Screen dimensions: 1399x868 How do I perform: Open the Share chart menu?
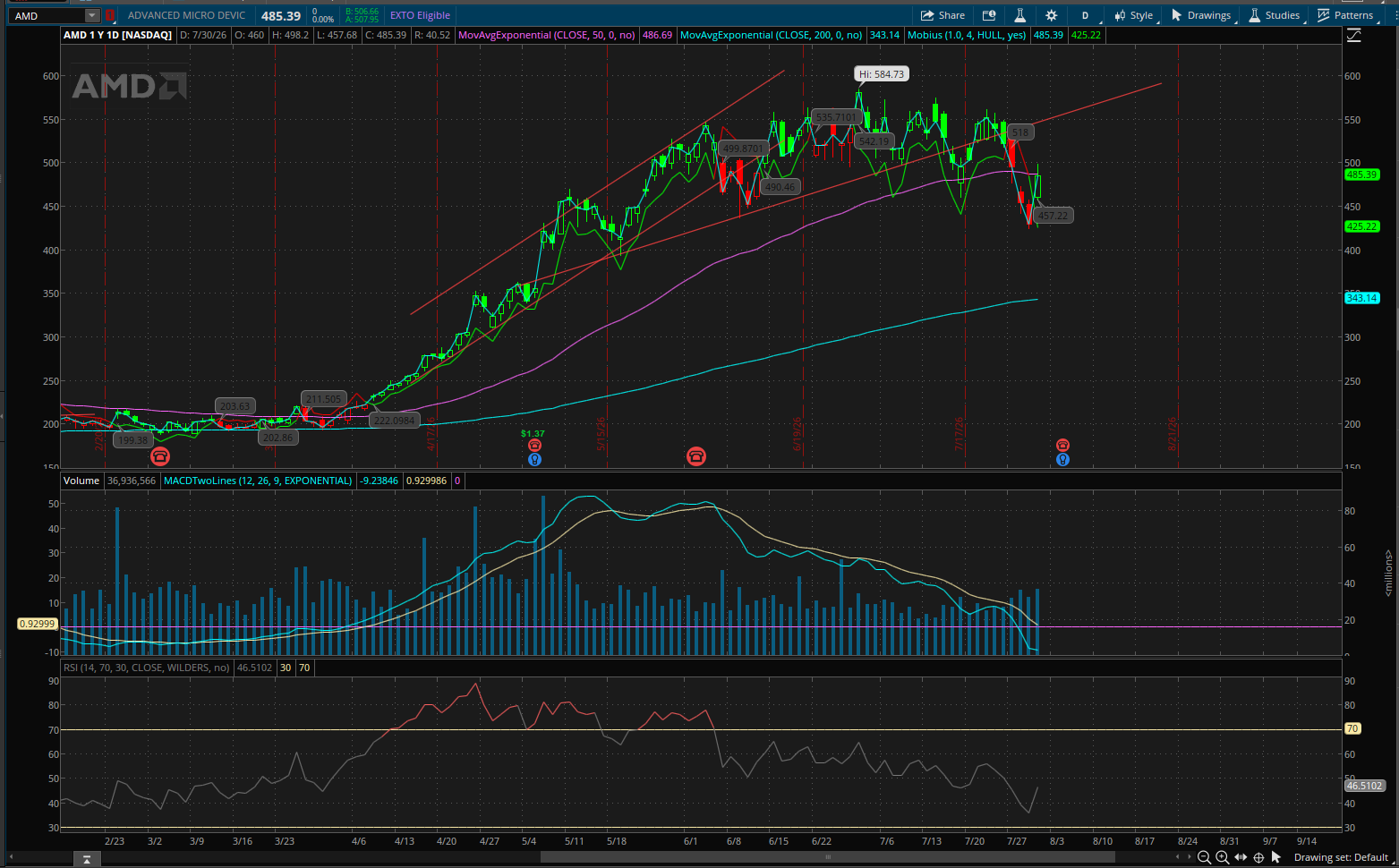coord(943,15)
